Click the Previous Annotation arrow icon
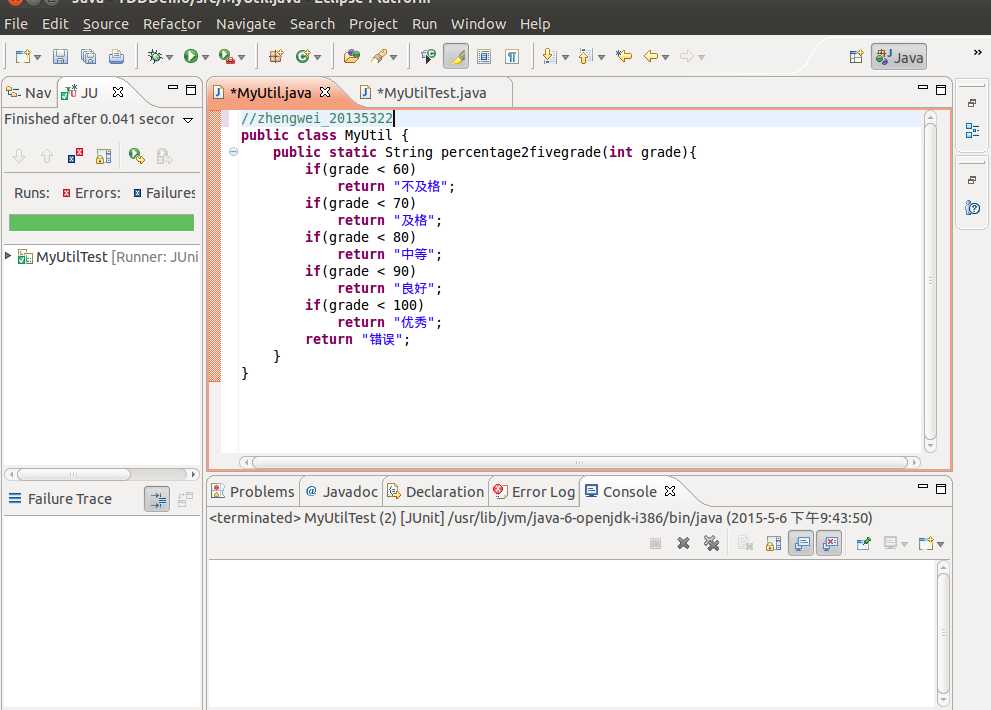The width and height of the screenshot is (991, 710). pos(585,56)
